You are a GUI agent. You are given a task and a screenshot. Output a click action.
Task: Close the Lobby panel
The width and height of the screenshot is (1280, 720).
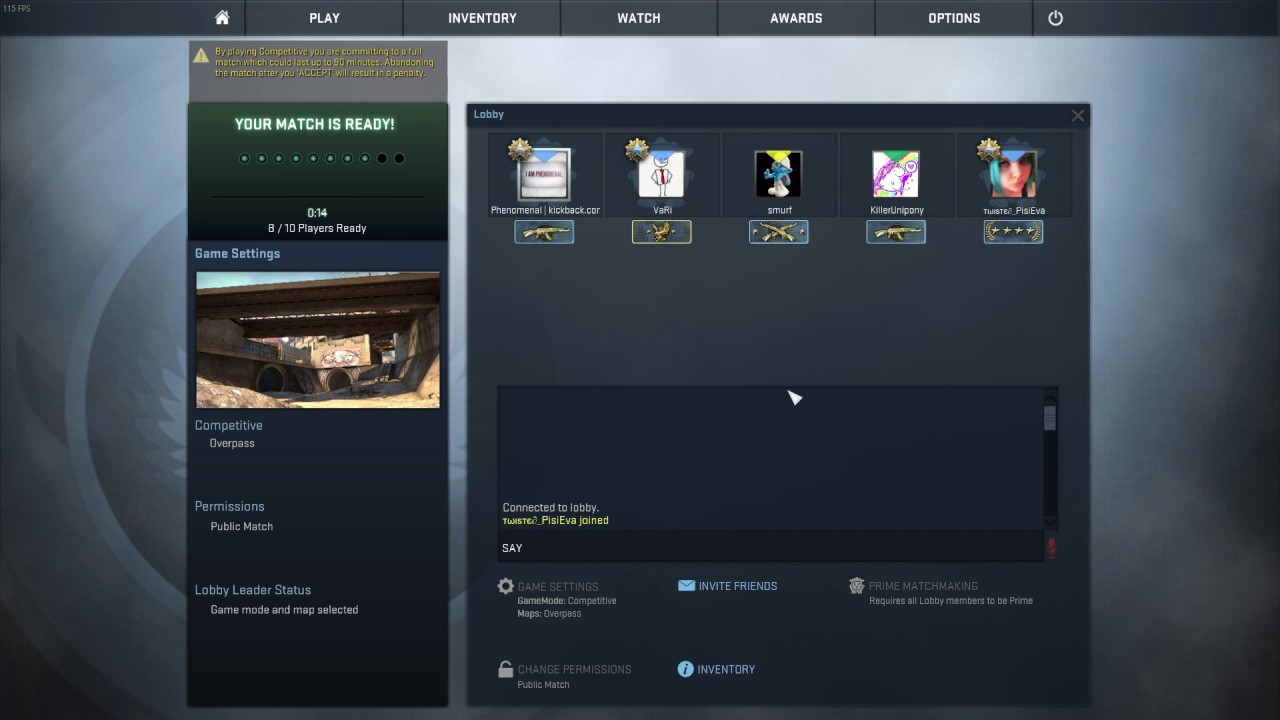(x=1078, y=115)
